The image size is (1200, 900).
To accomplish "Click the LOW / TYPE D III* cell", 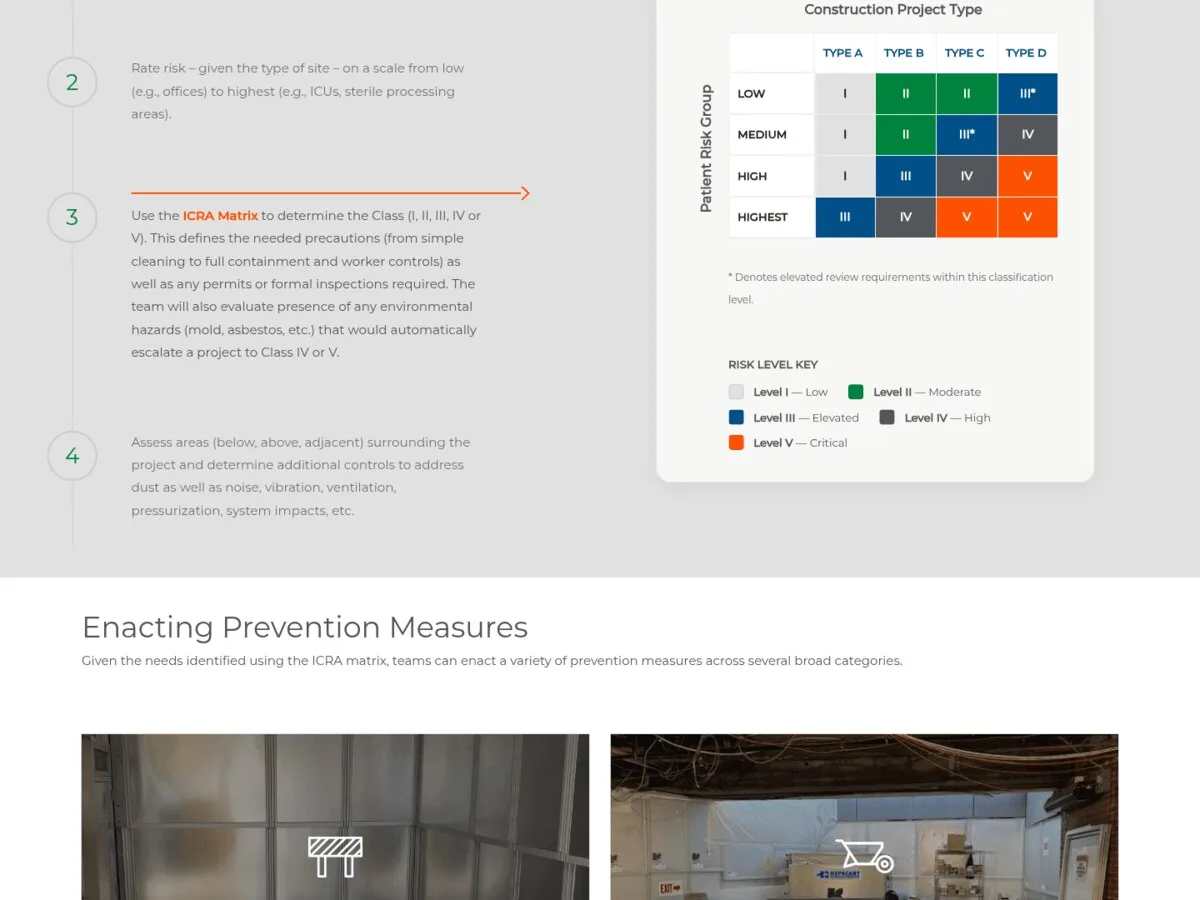I will [1028, 94].
